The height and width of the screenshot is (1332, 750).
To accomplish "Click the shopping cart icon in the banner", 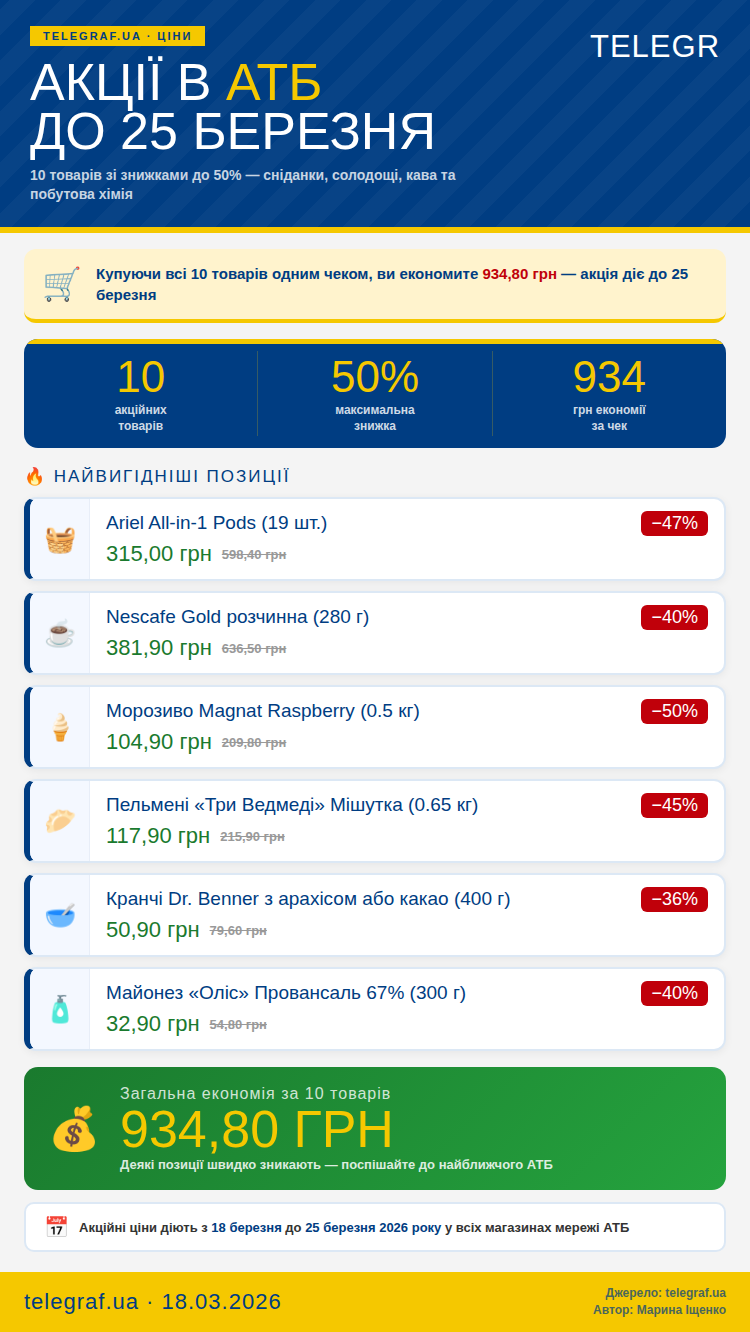I will tap(61, 284).
